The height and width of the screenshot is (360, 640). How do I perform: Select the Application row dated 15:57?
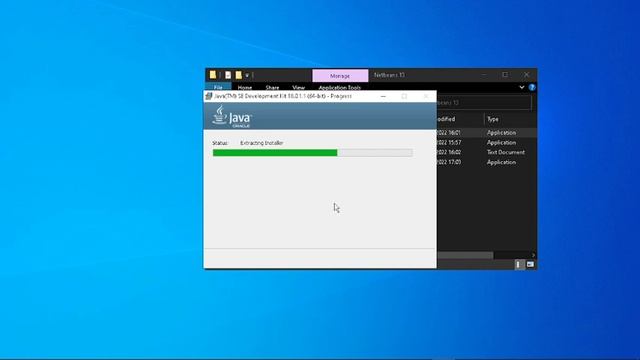click(487, 142)
